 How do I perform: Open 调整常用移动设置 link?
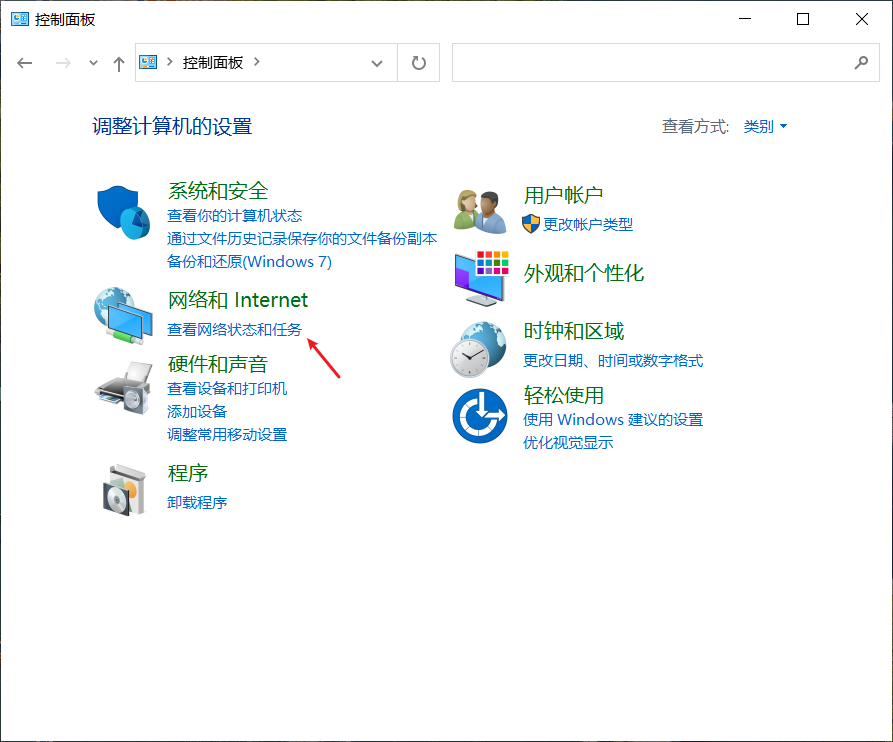[x=227, y=434]
